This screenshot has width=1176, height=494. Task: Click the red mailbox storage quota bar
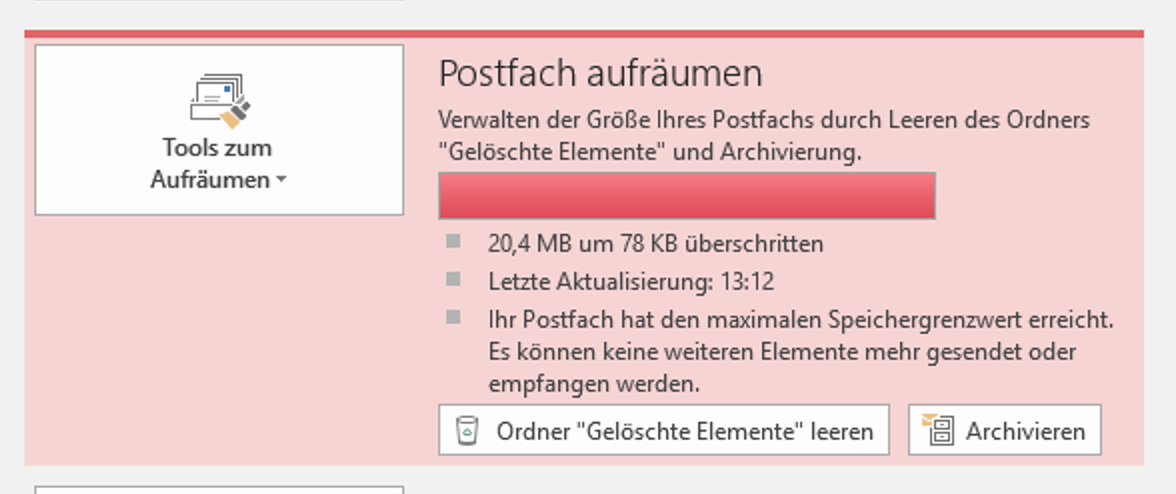point(686,195)
